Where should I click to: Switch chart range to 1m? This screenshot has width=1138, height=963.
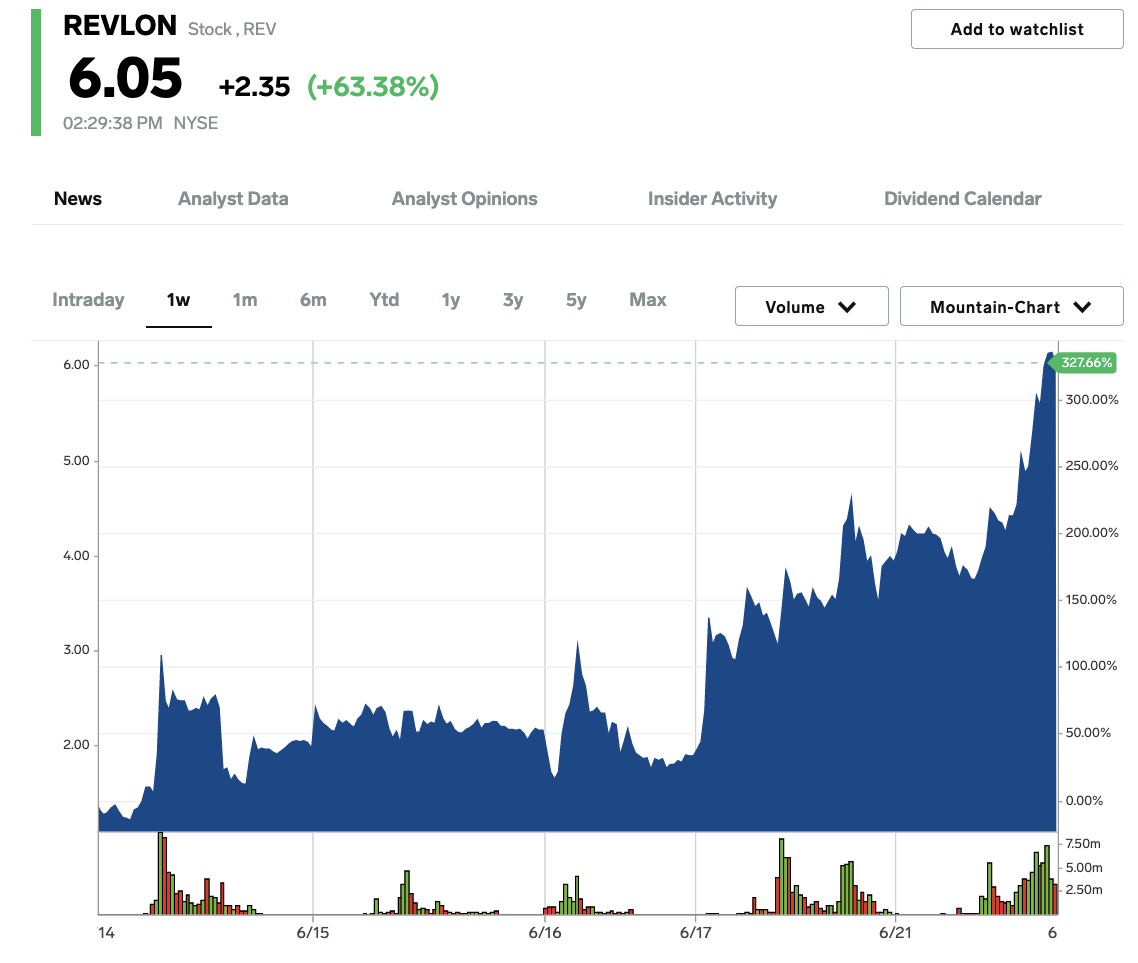[245, 300]
